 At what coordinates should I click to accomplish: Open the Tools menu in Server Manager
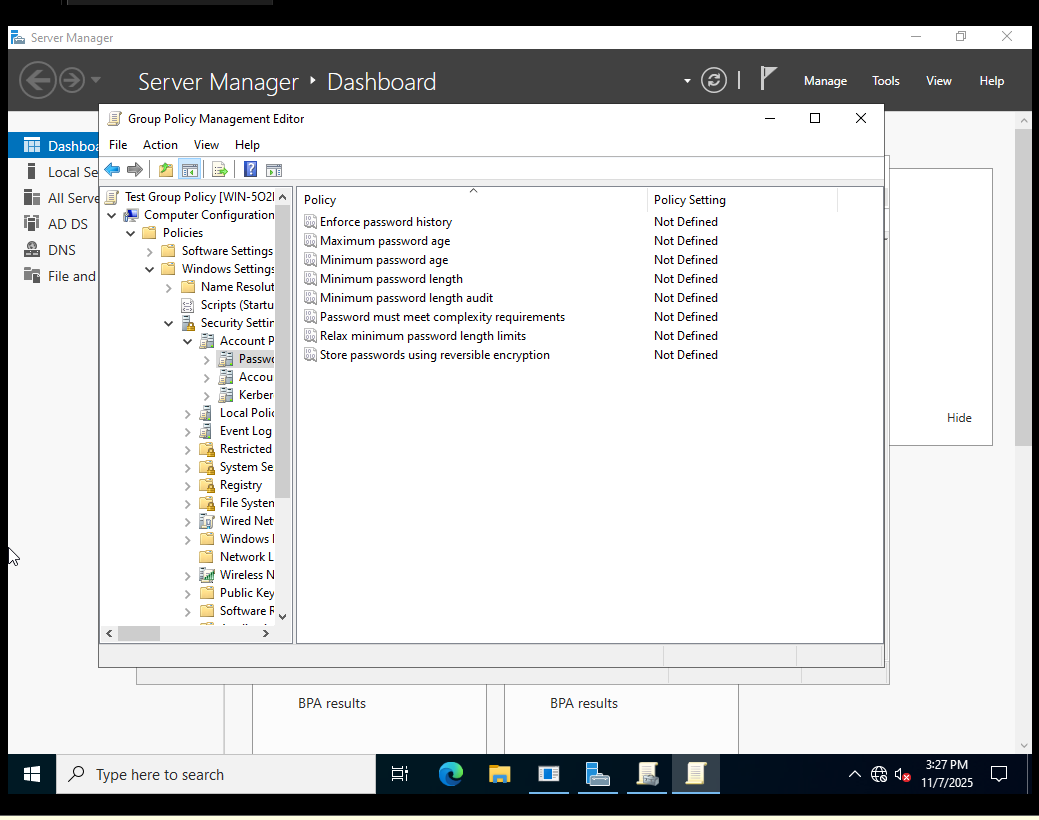[885, 81]
